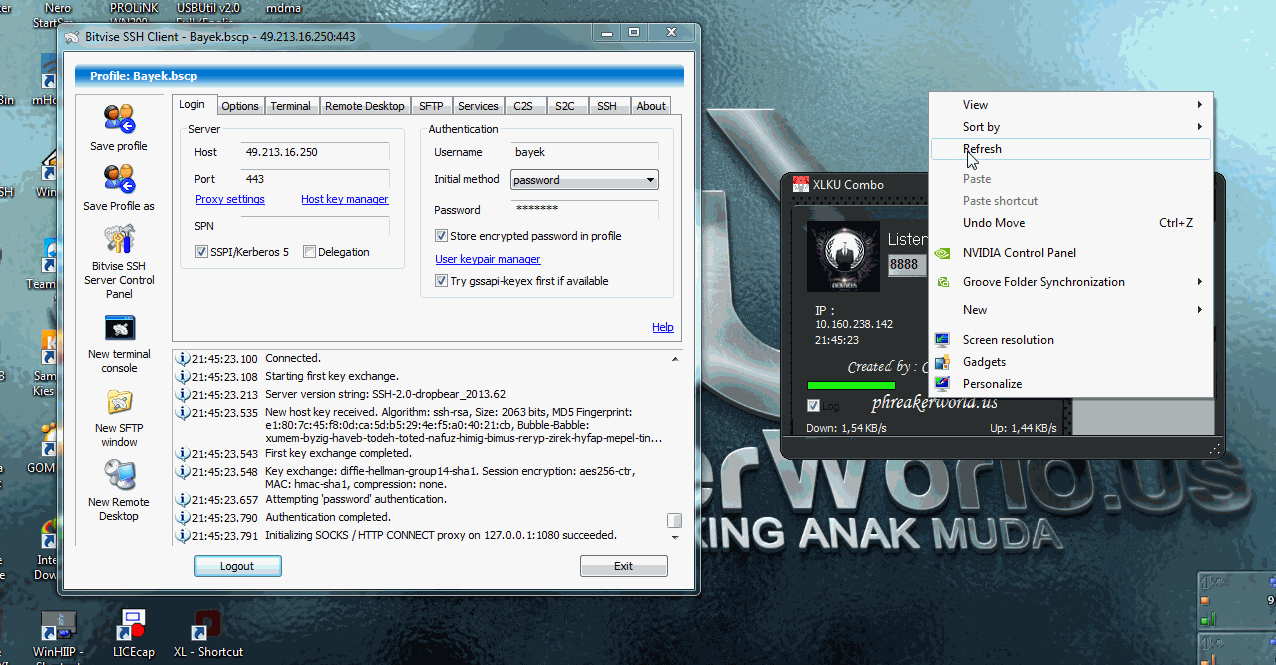Click the info icon beside Authentication completed entry
1276x665 pixels.
pyautogui.click(x=183, y=518)
